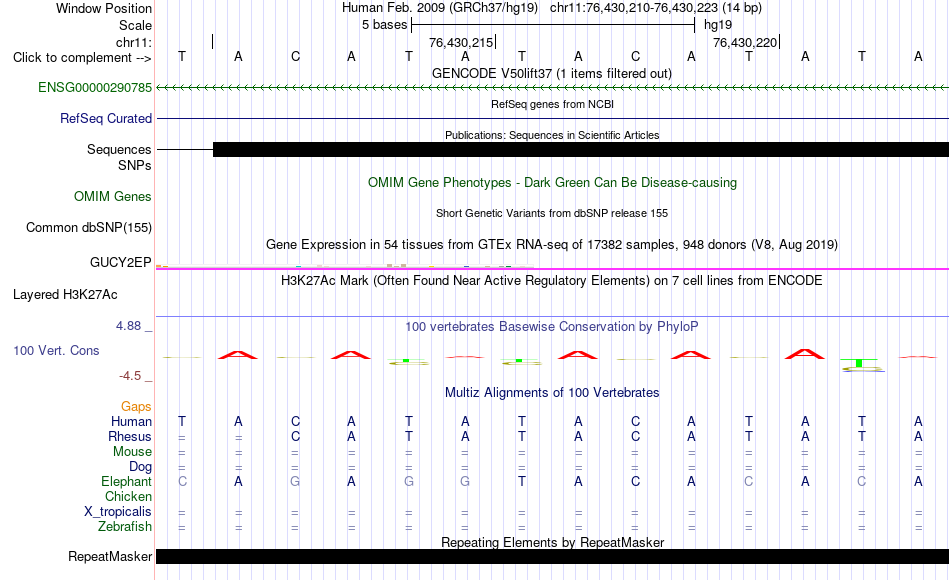Select the Scale row label
This screenshot has height=580, width=950.
click(135, 25)
